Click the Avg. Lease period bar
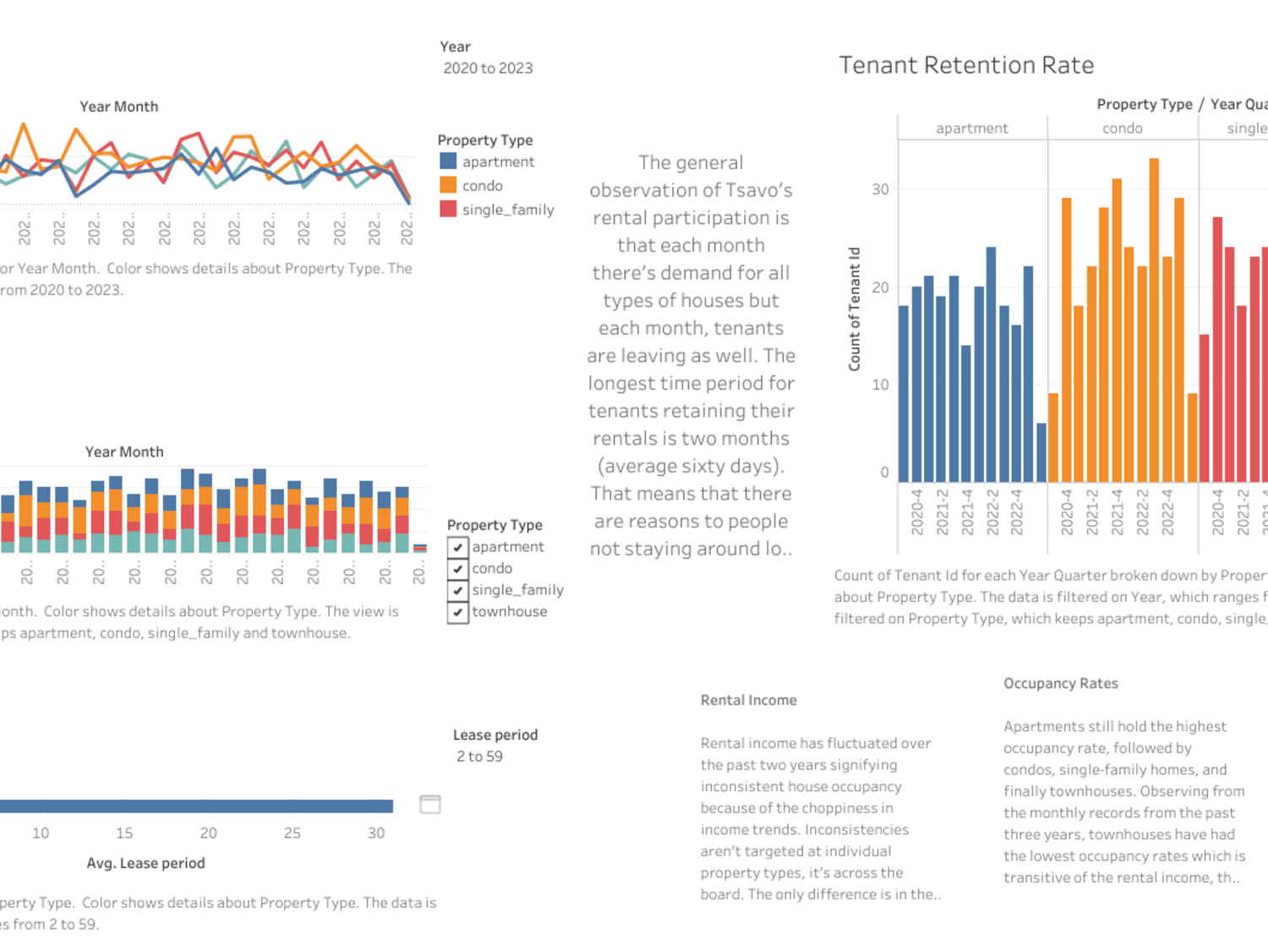Viewport: 1268px width, 952px height. click(196, 806)
